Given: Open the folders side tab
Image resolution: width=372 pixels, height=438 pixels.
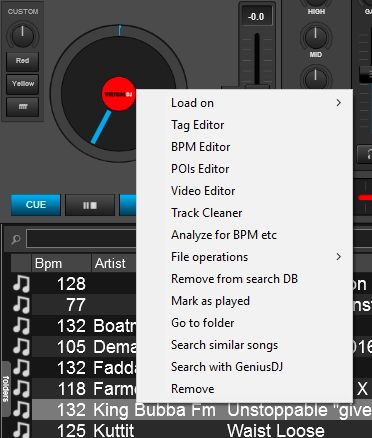Looking at the screenshot, I should 5,389.
